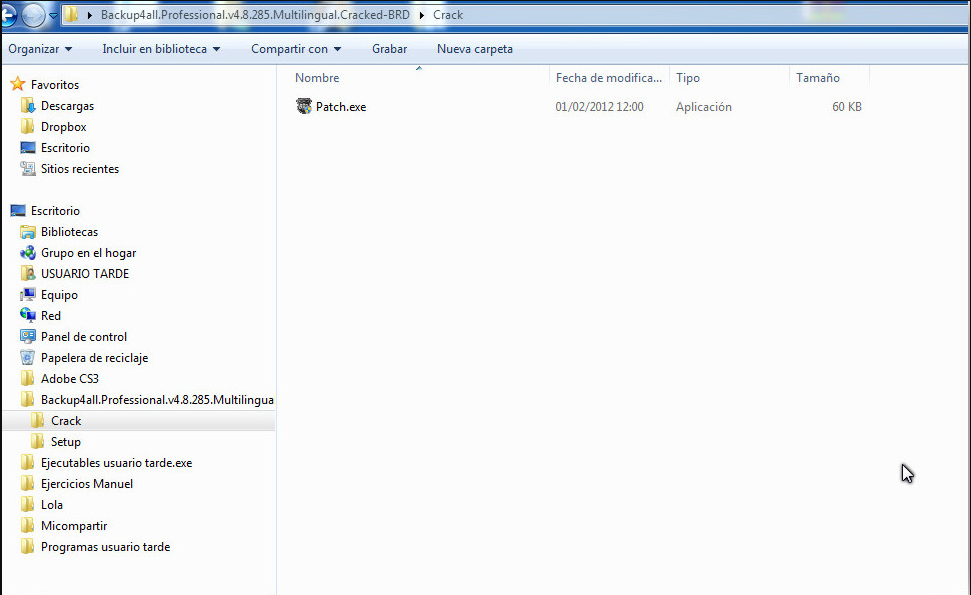Click the 01/02/2012 12:00 date cell
Viewport: 971px width, 595px height.
[599, 106]
